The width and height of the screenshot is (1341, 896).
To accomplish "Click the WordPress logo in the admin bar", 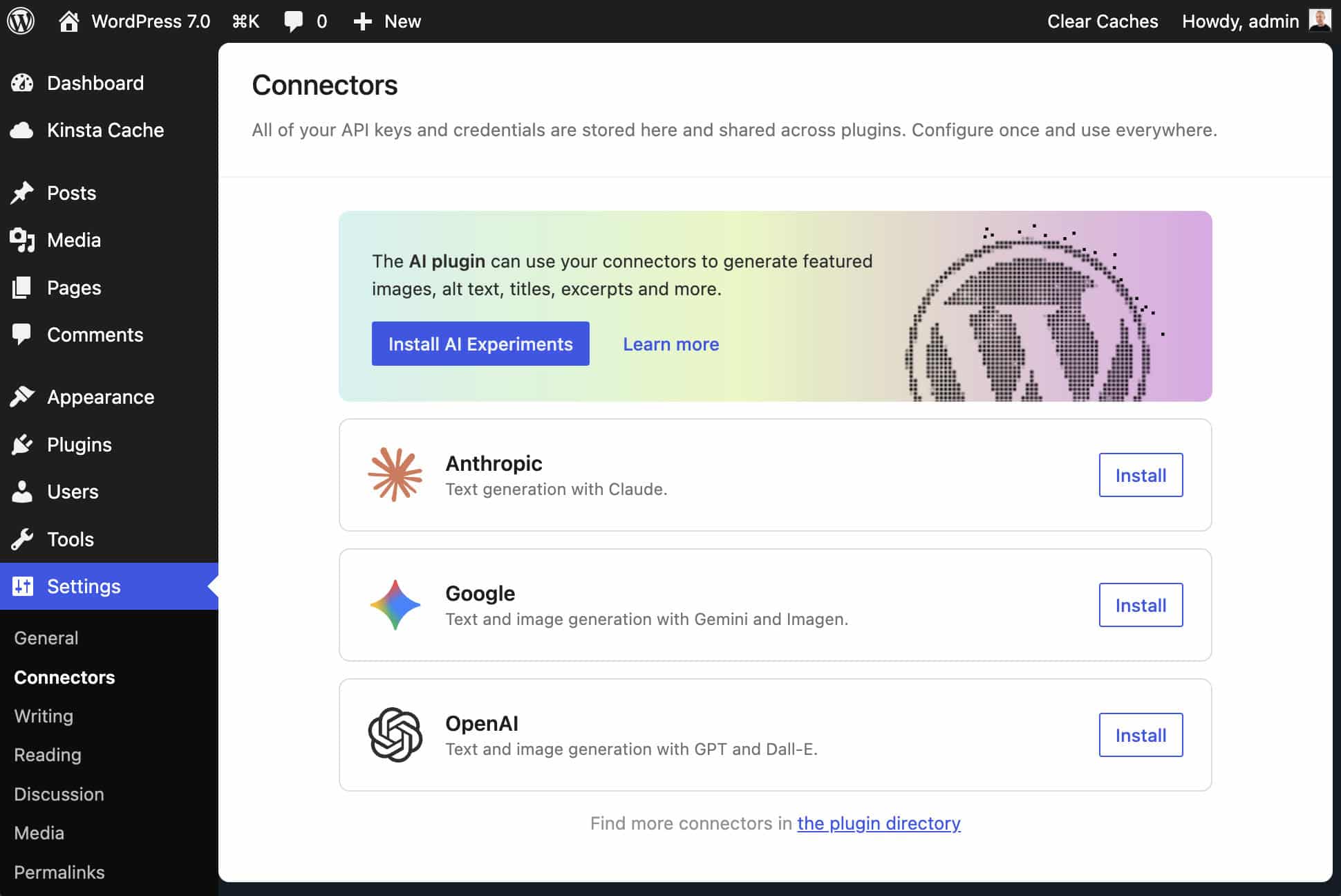I will 21,21.
